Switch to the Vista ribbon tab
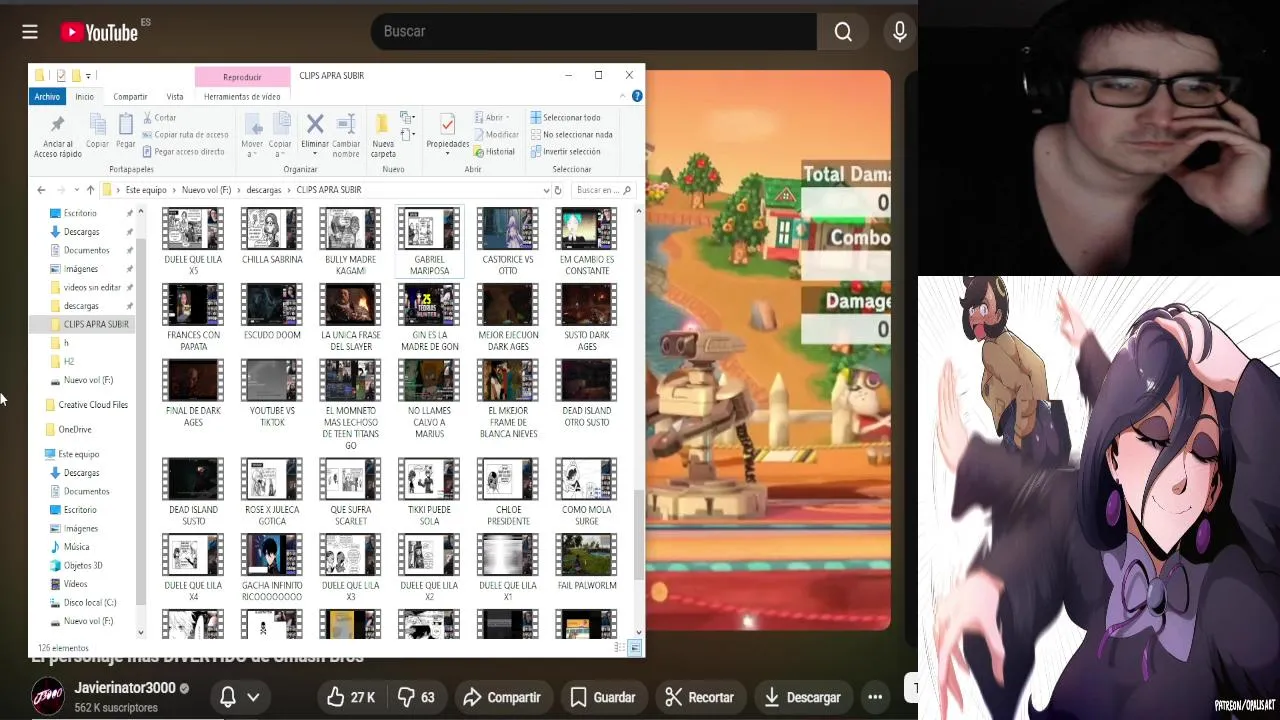This screenshot has width=1280, height=720. [x=175, y=97]
